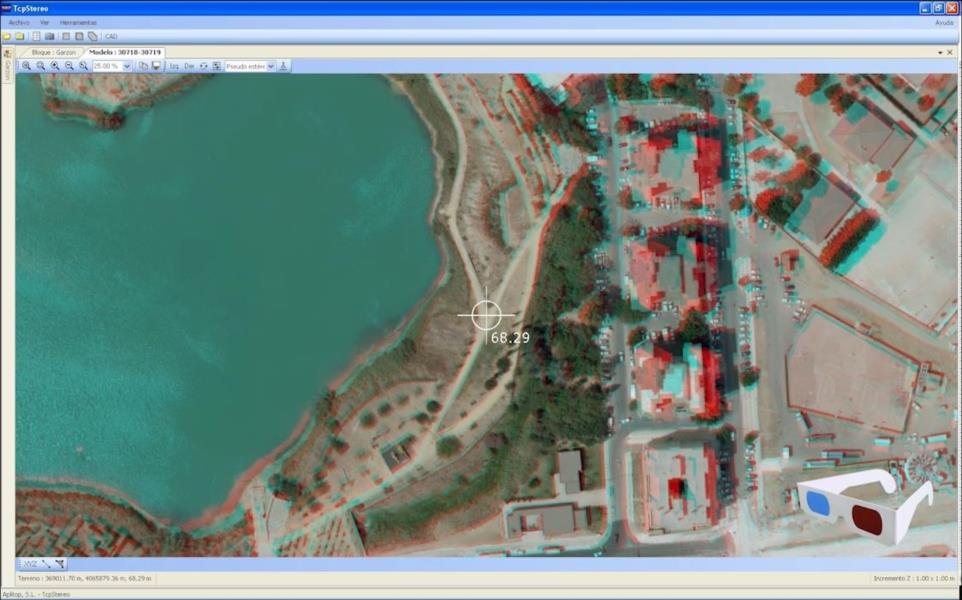Click the copy image icon beside zoom box
This screenshot has height=600, width=962.
pos(143,66)
